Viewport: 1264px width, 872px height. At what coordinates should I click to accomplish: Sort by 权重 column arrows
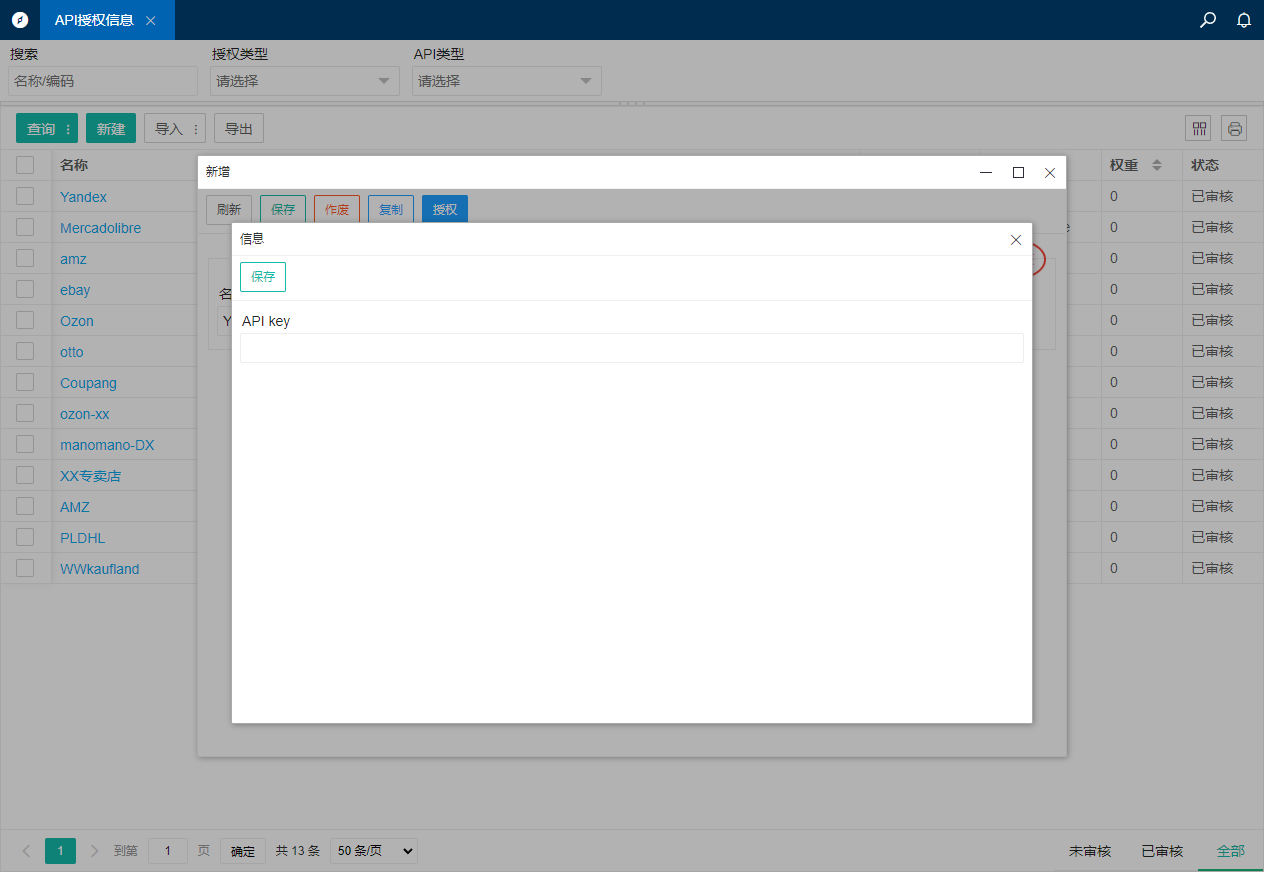click(x=1157, y=165)
